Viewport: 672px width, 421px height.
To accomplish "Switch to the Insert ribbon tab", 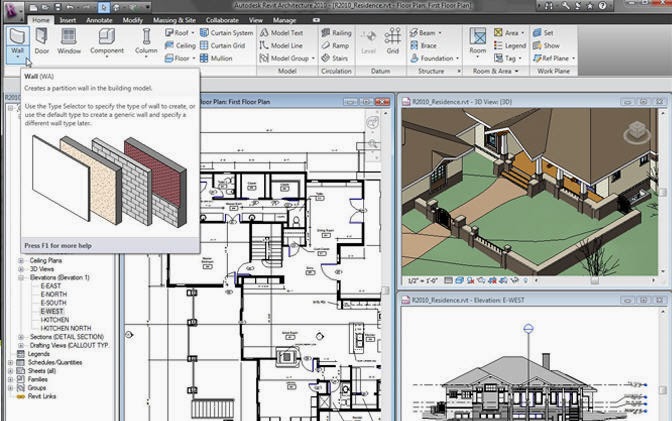I will pos(68,20).
